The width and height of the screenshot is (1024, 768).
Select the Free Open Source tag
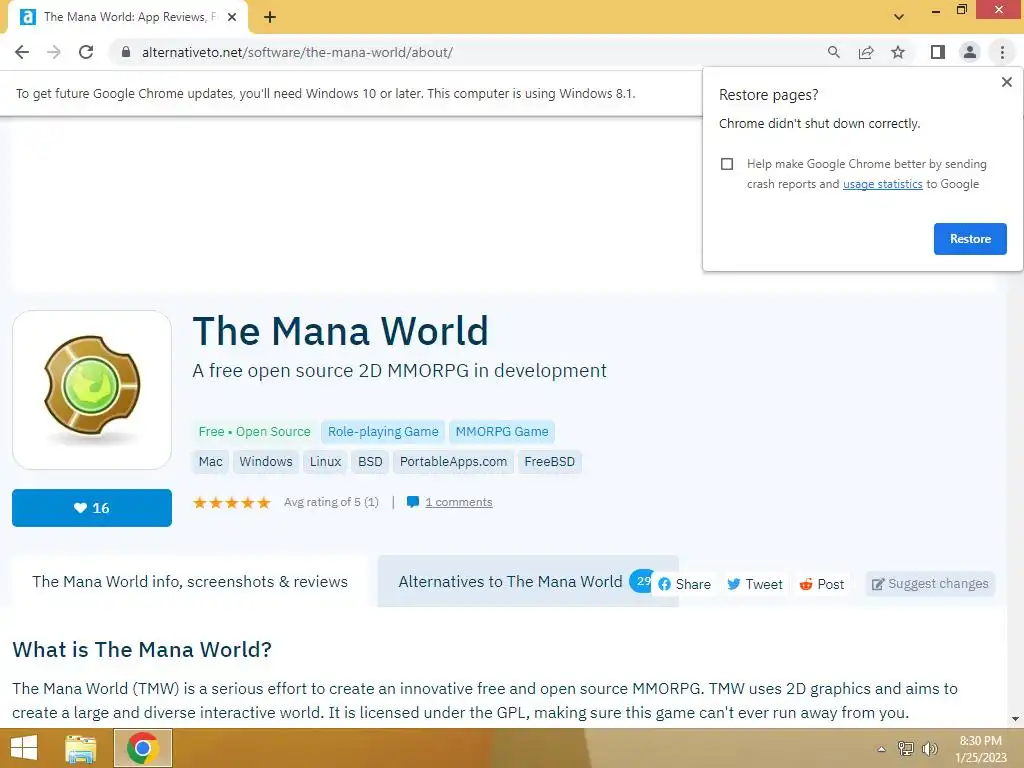click(x=255, y=432)
